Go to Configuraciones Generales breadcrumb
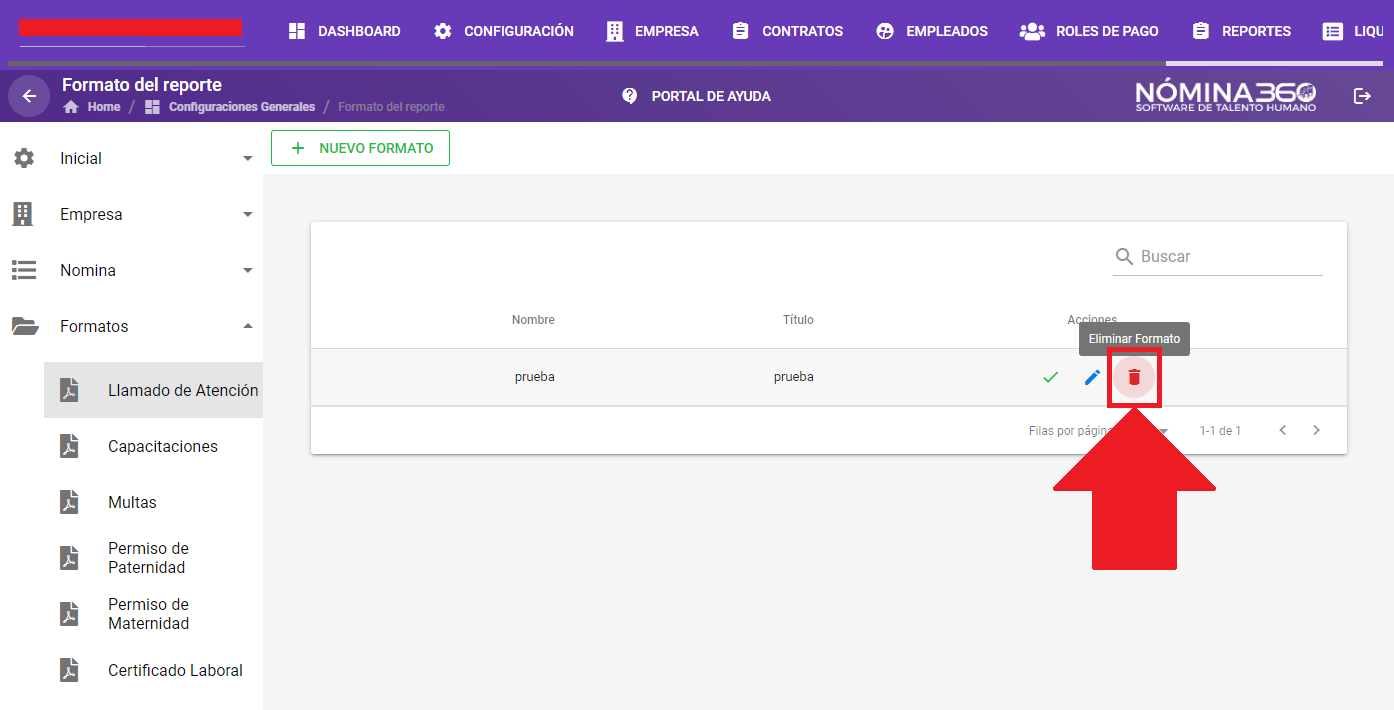This screenshot has width=1394, height=710. tap(241, 107)
